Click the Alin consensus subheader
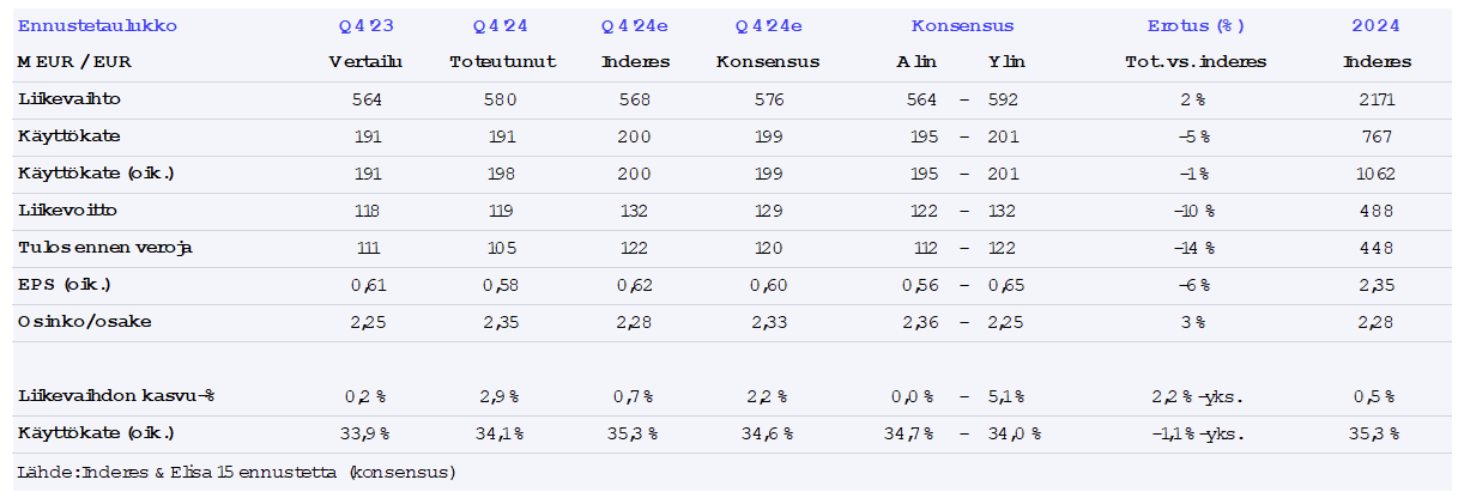Viewport: 1460px width, 500px height. pos(916,62)
